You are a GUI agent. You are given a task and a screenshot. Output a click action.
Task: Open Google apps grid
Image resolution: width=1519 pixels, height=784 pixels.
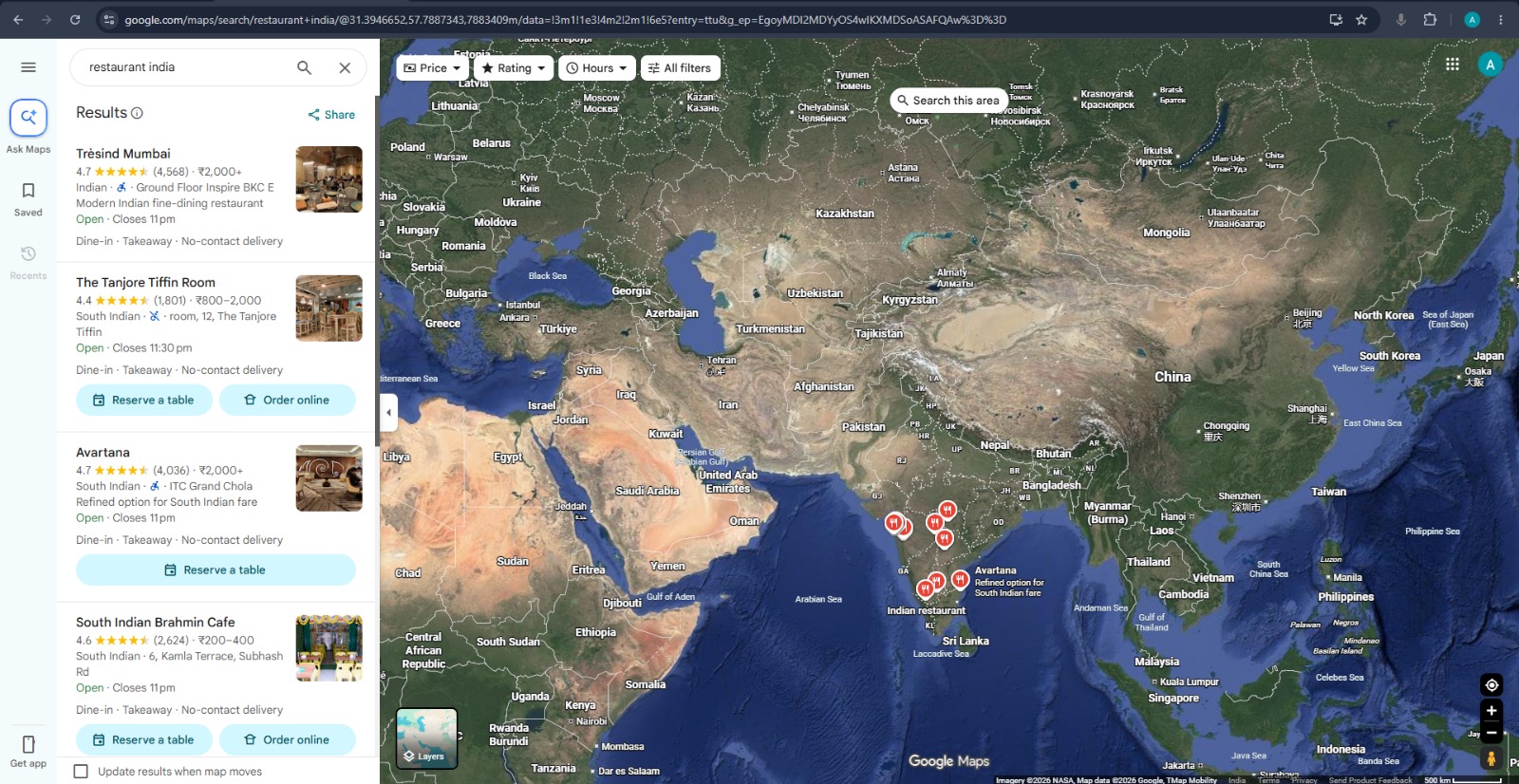(x=1453, y=65)
